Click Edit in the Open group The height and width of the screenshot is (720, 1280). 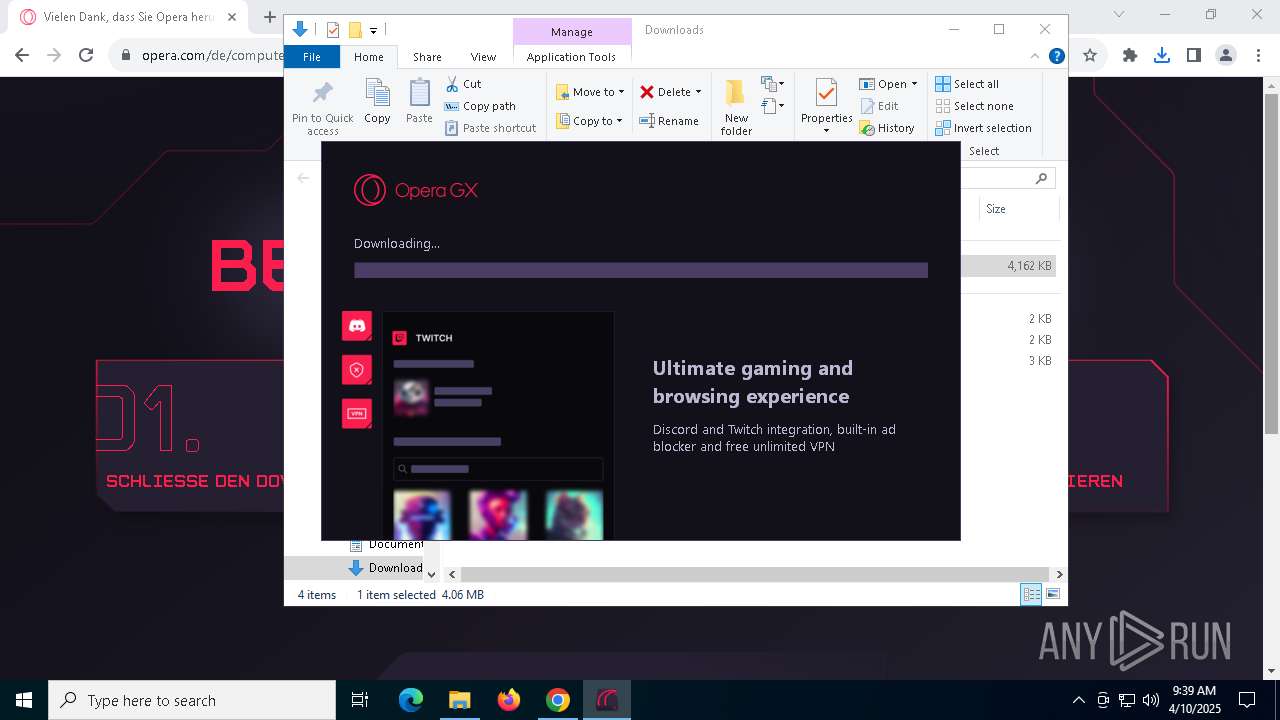pyautogui.click(x=879, y=106)
